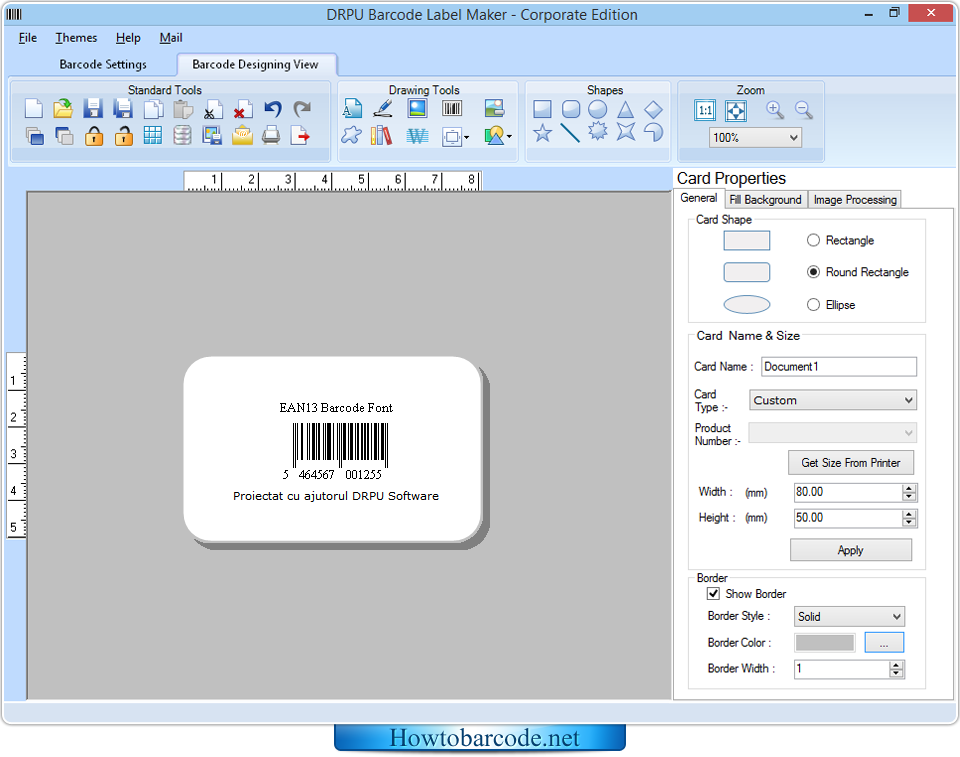Open the card frame tool dropdown arrow

tap(467, 137)
